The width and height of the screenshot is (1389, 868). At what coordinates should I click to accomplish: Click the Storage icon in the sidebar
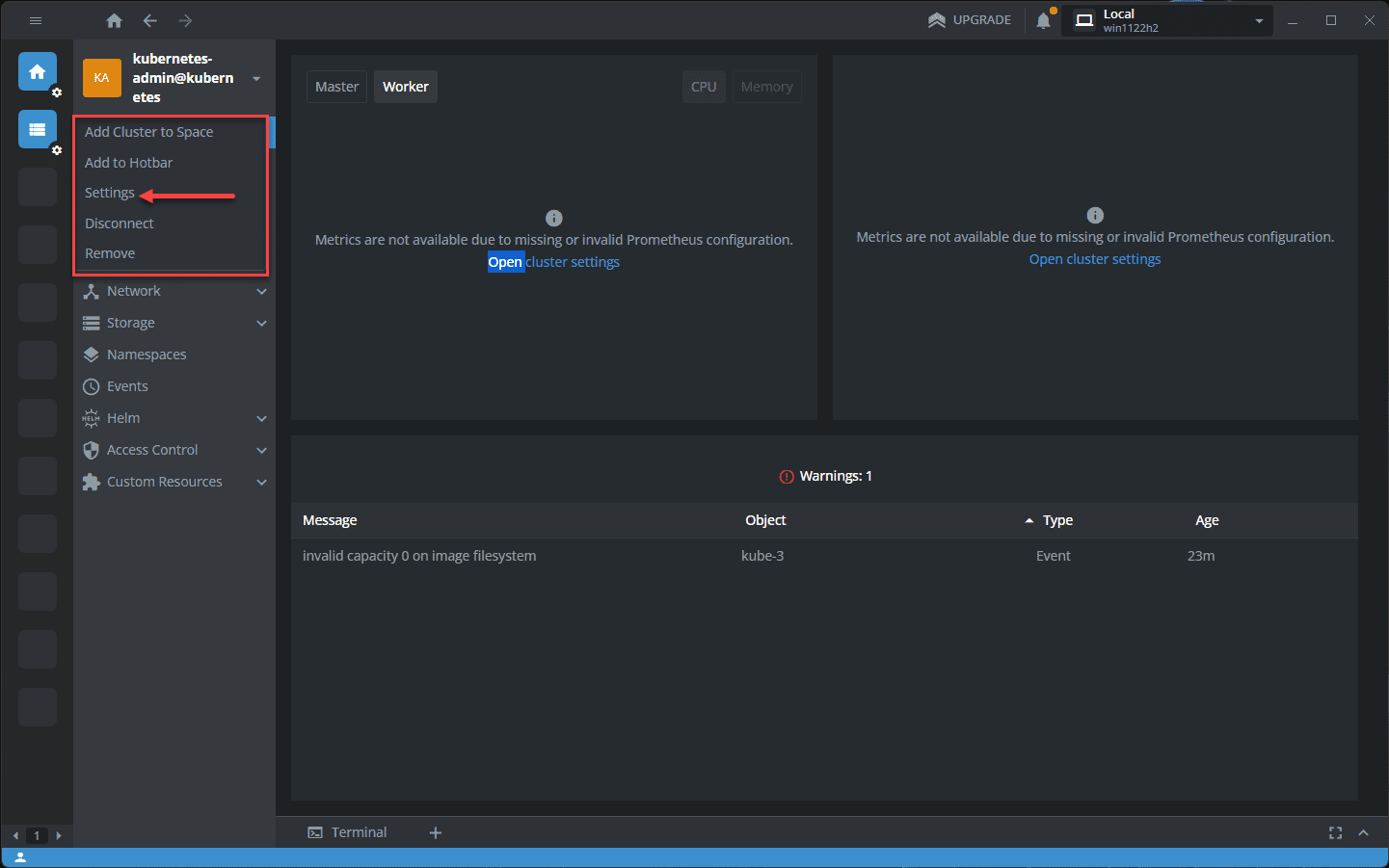(x=92, y=323)
